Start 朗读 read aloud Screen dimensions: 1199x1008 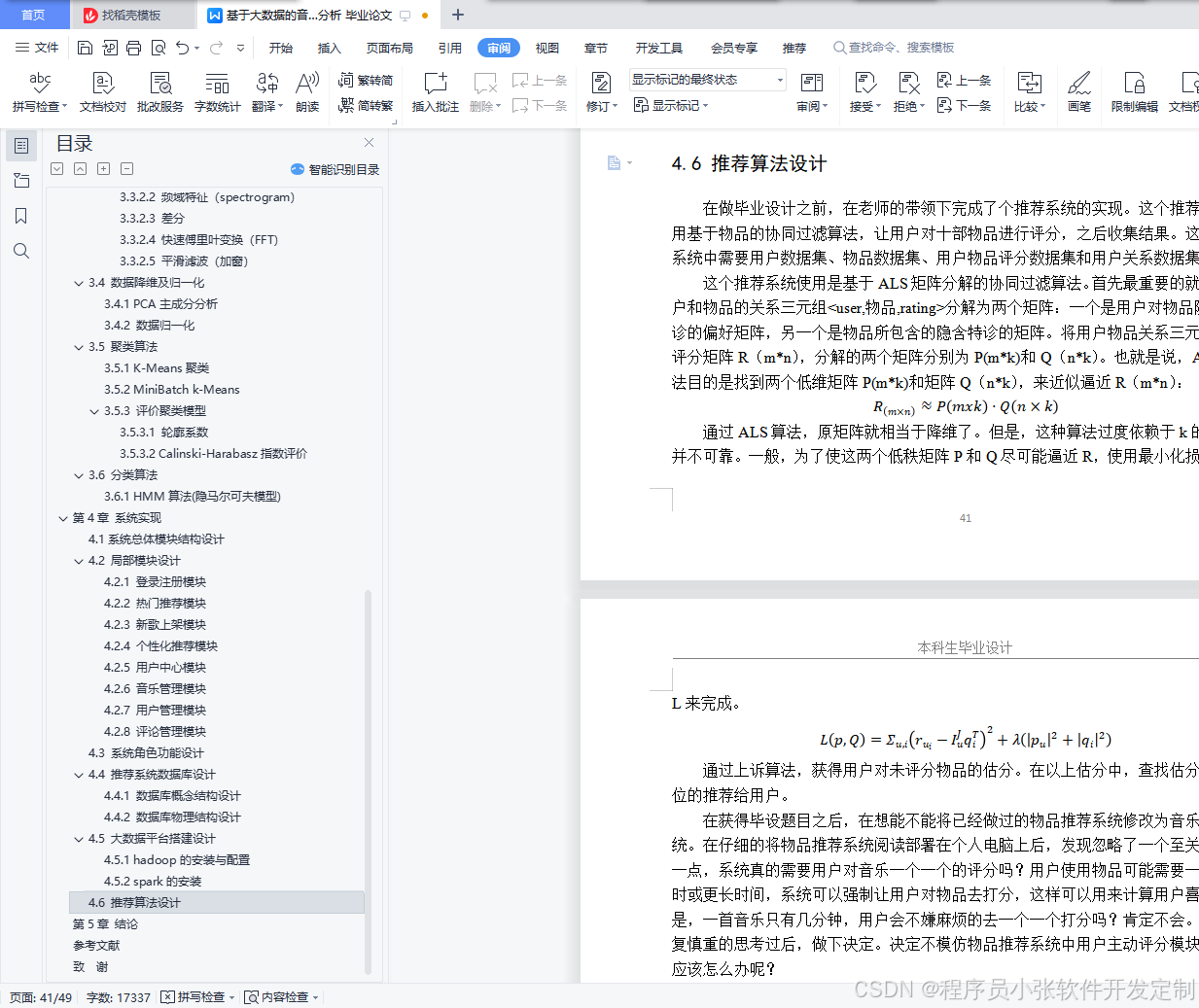tap(307, 92)
